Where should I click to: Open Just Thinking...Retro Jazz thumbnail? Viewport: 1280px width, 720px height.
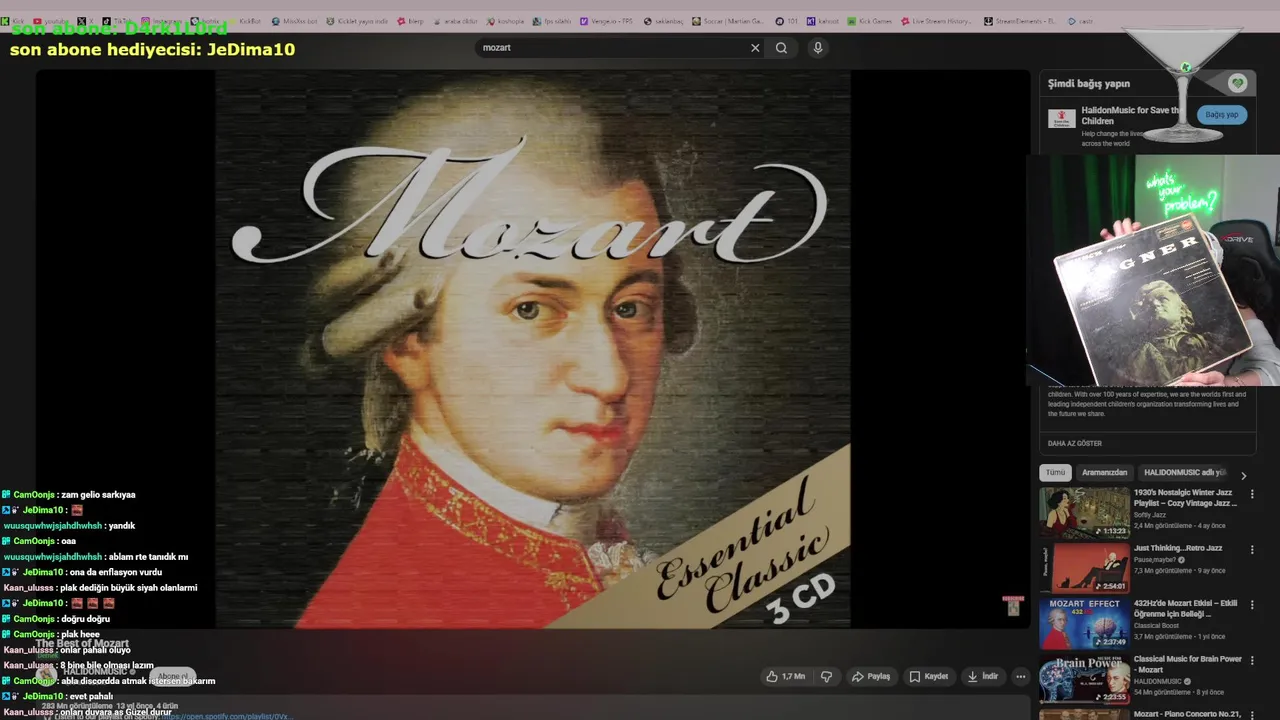[1084, 567]
